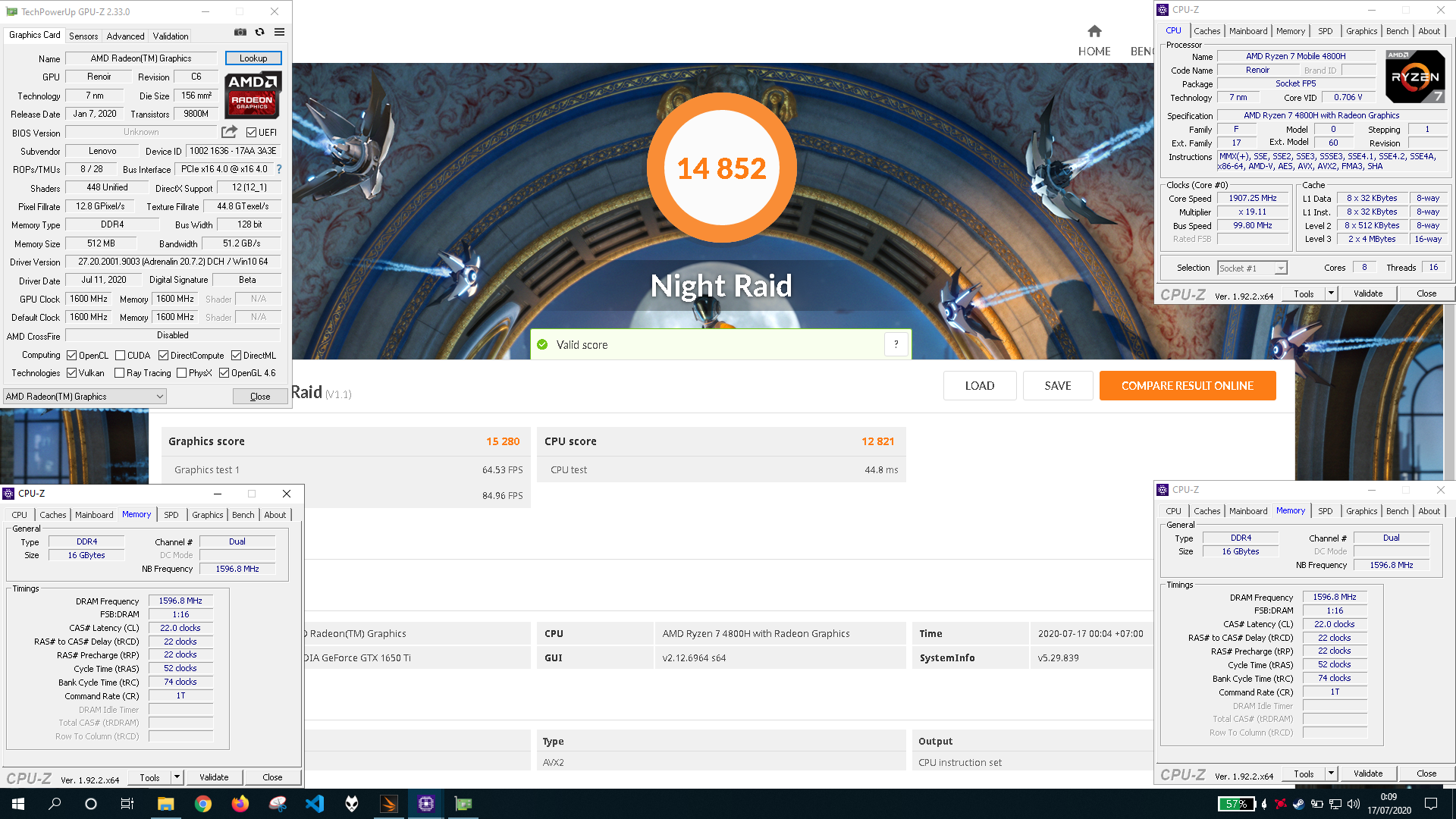This screenshot has width=1456, height=819.
Task: Open Windows Start menu
Action: click(x=18, y=804)
